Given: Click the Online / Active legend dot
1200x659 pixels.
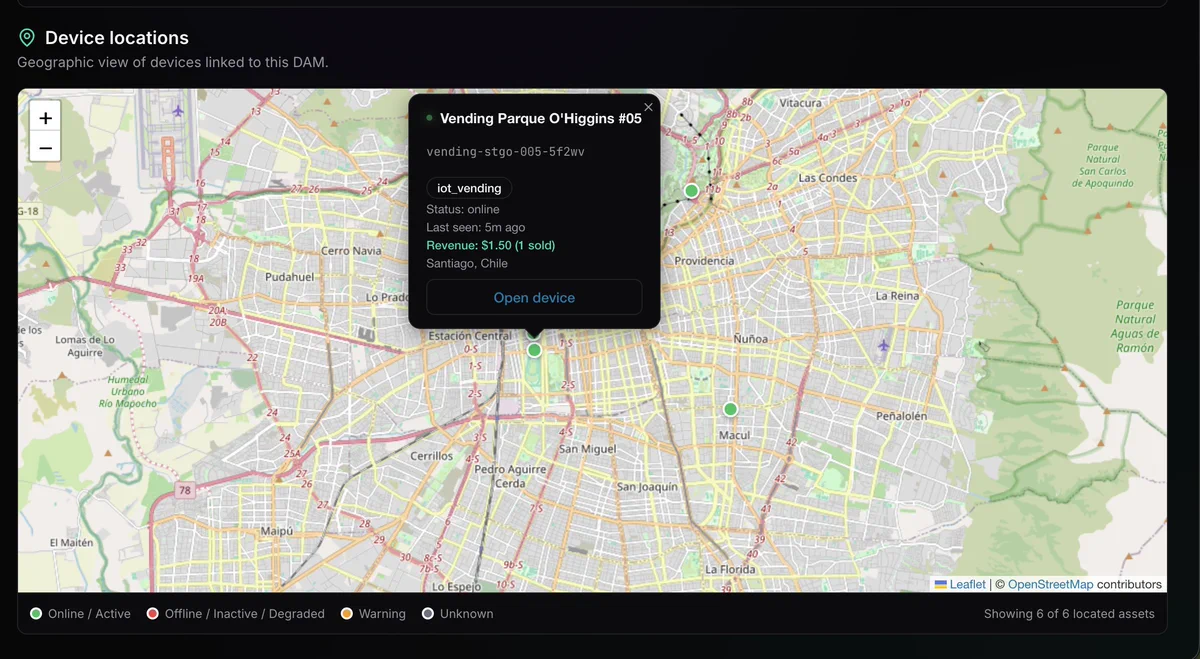Looking at the screenshot, I should point(36,613).
